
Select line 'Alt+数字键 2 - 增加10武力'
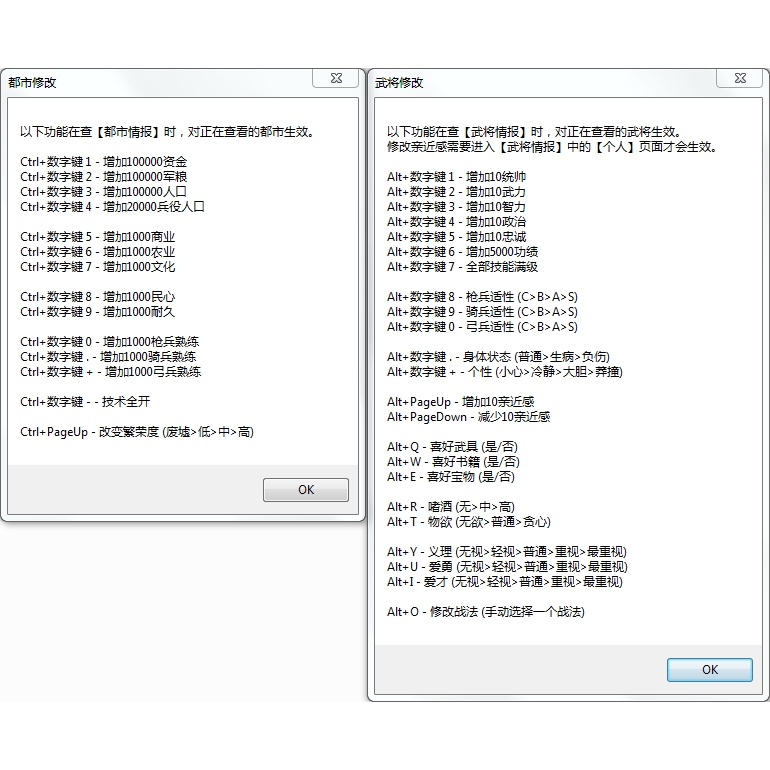(x=456, y=192)
